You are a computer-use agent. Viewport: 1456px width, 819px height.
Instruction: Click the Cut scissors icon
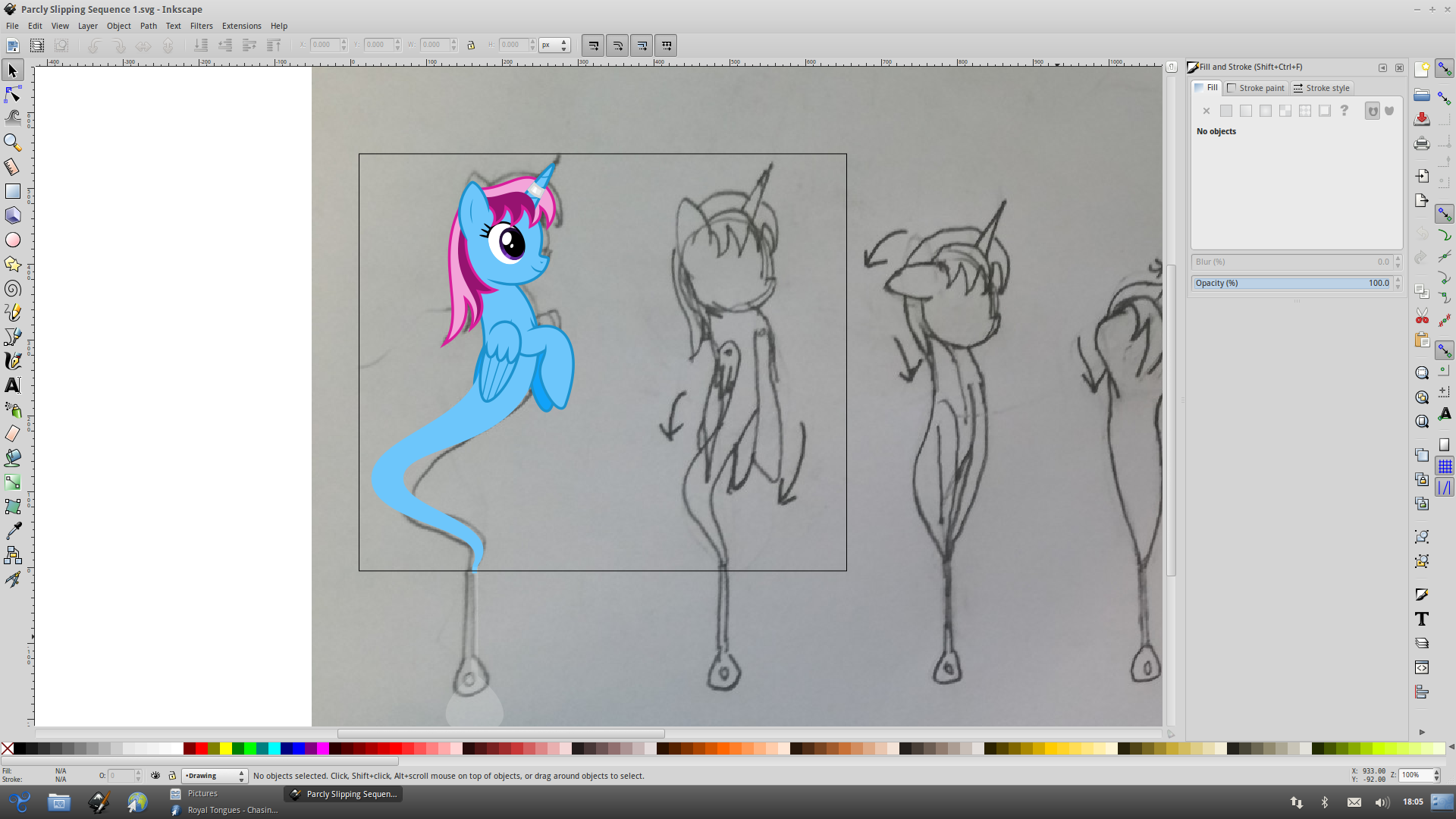click(x=1422, y=315)
